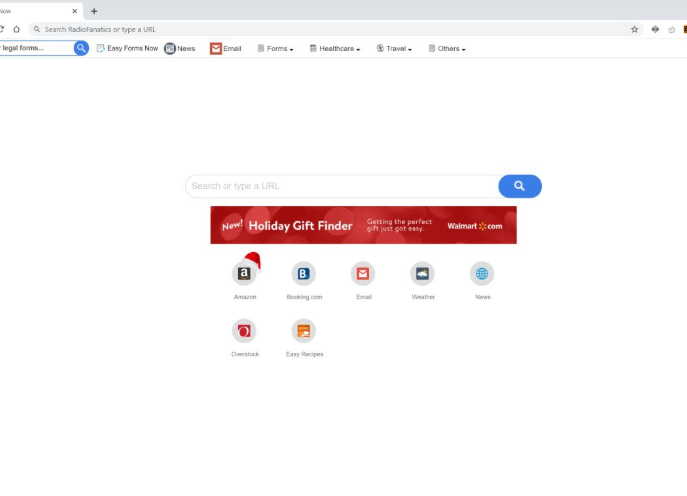Click the browser home icon

point(17,29)
